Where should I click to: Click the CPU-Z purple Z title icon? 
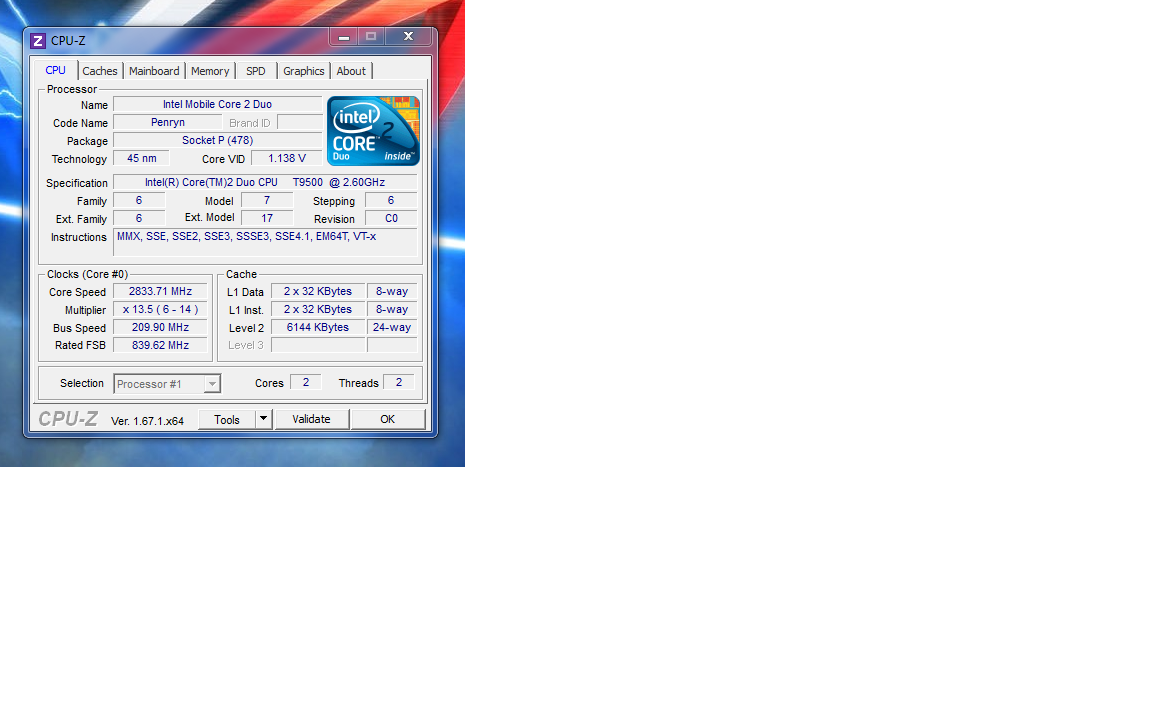point(38,40)
